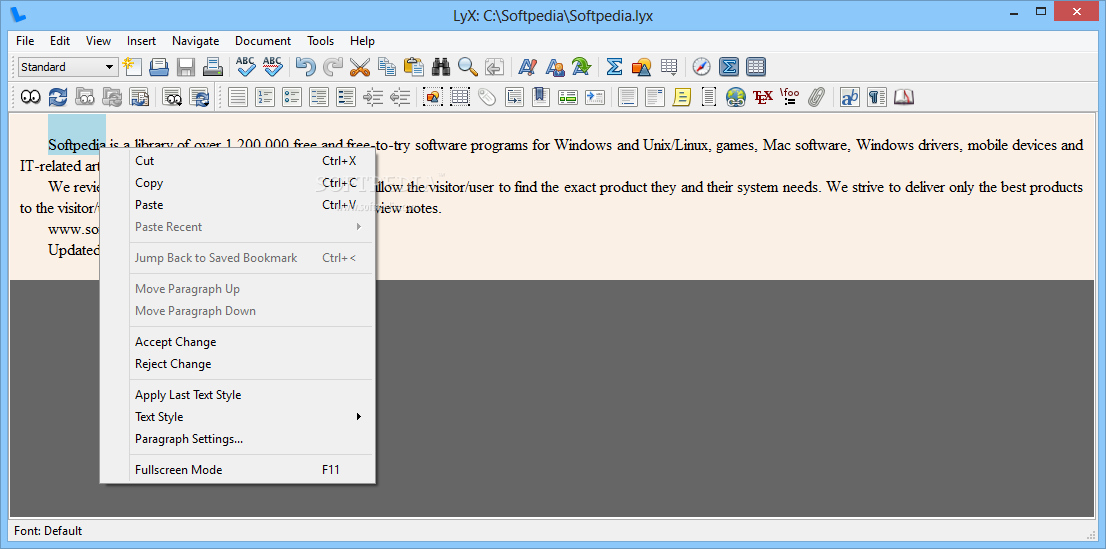Toggle the table toolbar button
This screenshot has height=549, width=1106.
pyautogui.click(x=755, y=67)
